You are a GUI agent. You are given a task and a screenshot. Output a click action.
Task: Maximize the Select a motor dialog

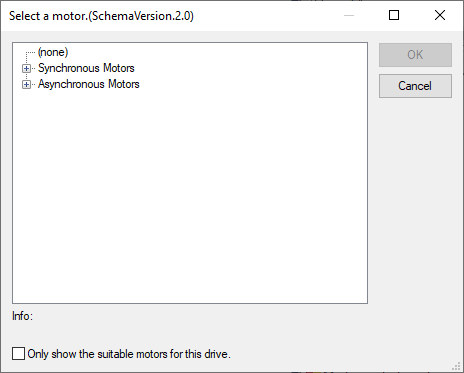click(394, 15)
